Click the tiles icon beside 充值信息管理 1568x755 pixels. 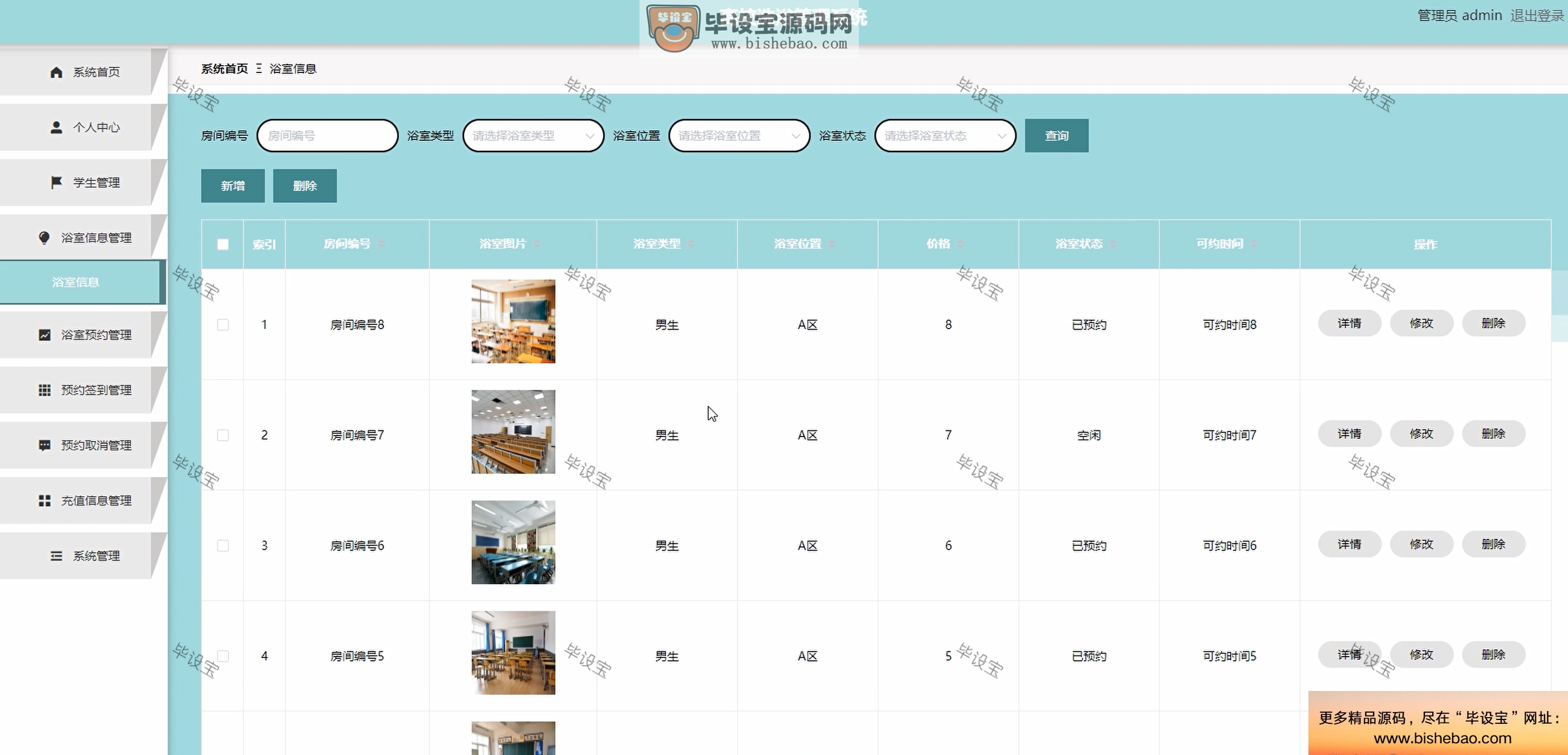pos(45,501)
